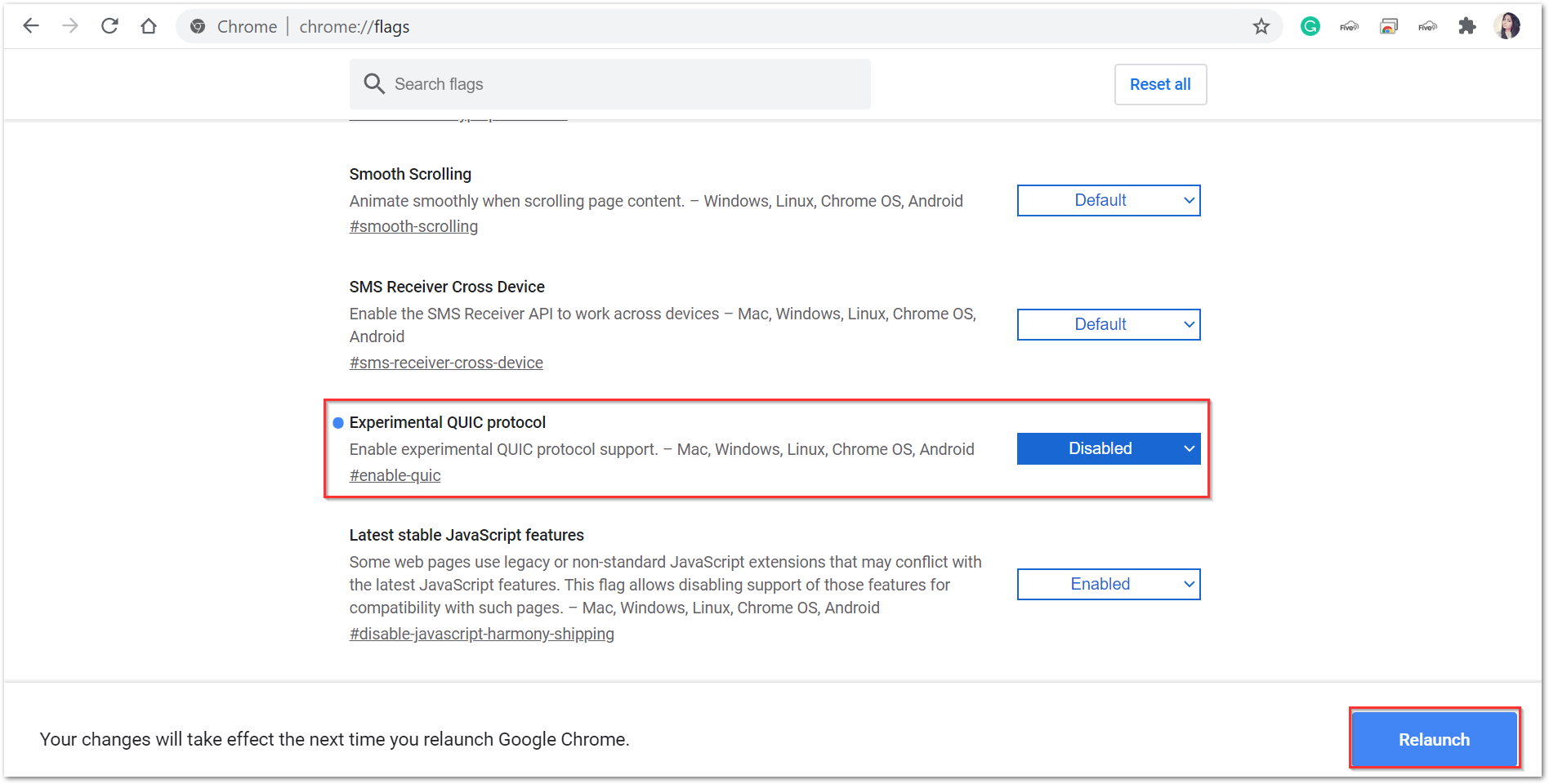Click the profile avatar picture
The width and height of the screenshot is (1549, 784).
click(x=1507, y=26)
